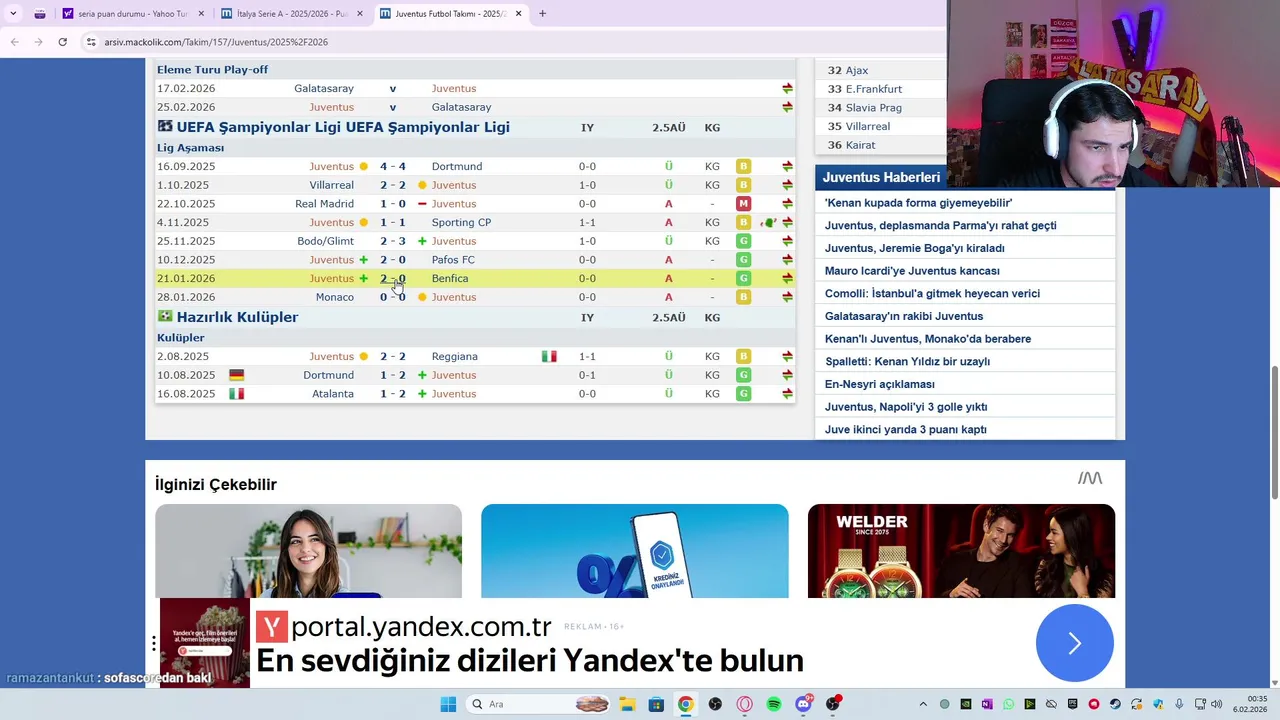
Task: Click green G badge in Atalanta friendly row
Action: point(743,394)
